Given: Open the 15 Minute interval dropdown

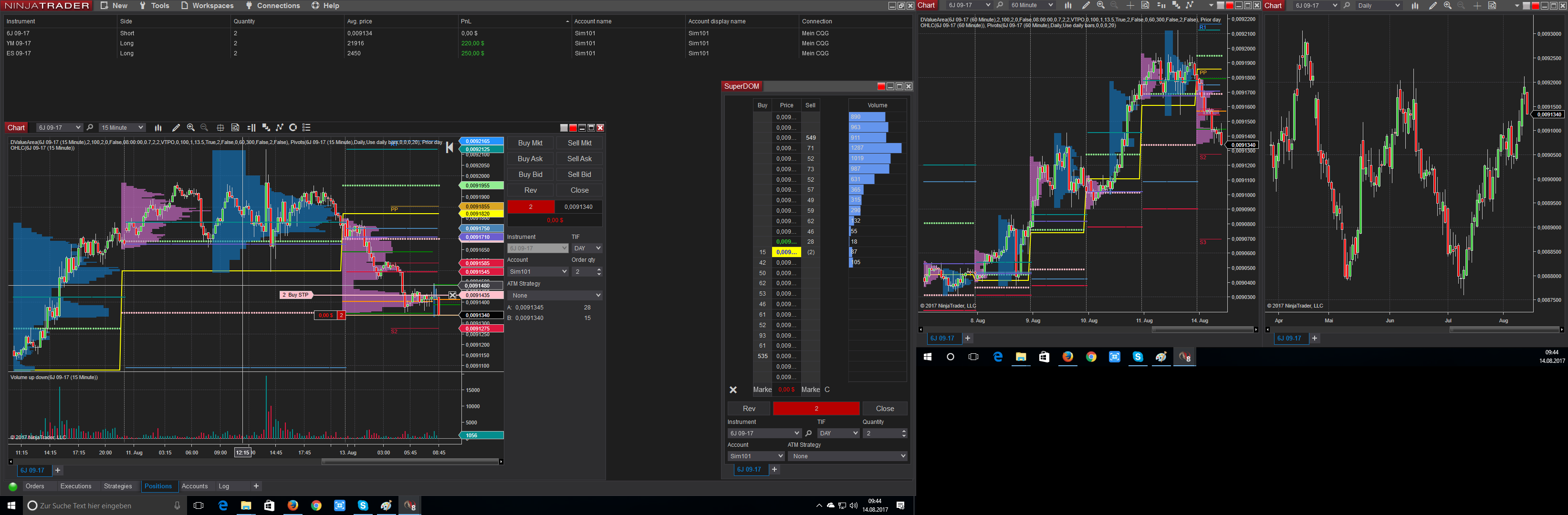Looking at the screenshot, I should click(x=122, y=128).
